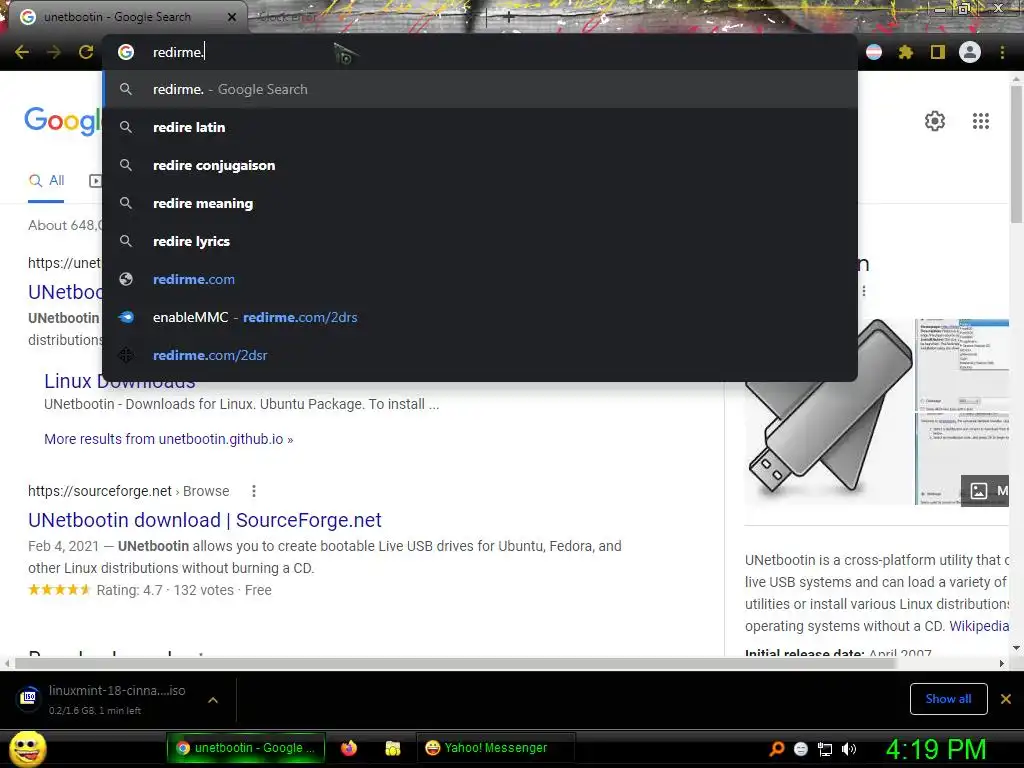Open enableMMC redirme.com/2drs suggestion
Image resolution: width=1024 pixels, height=768 pixels.
coord(480,317)
